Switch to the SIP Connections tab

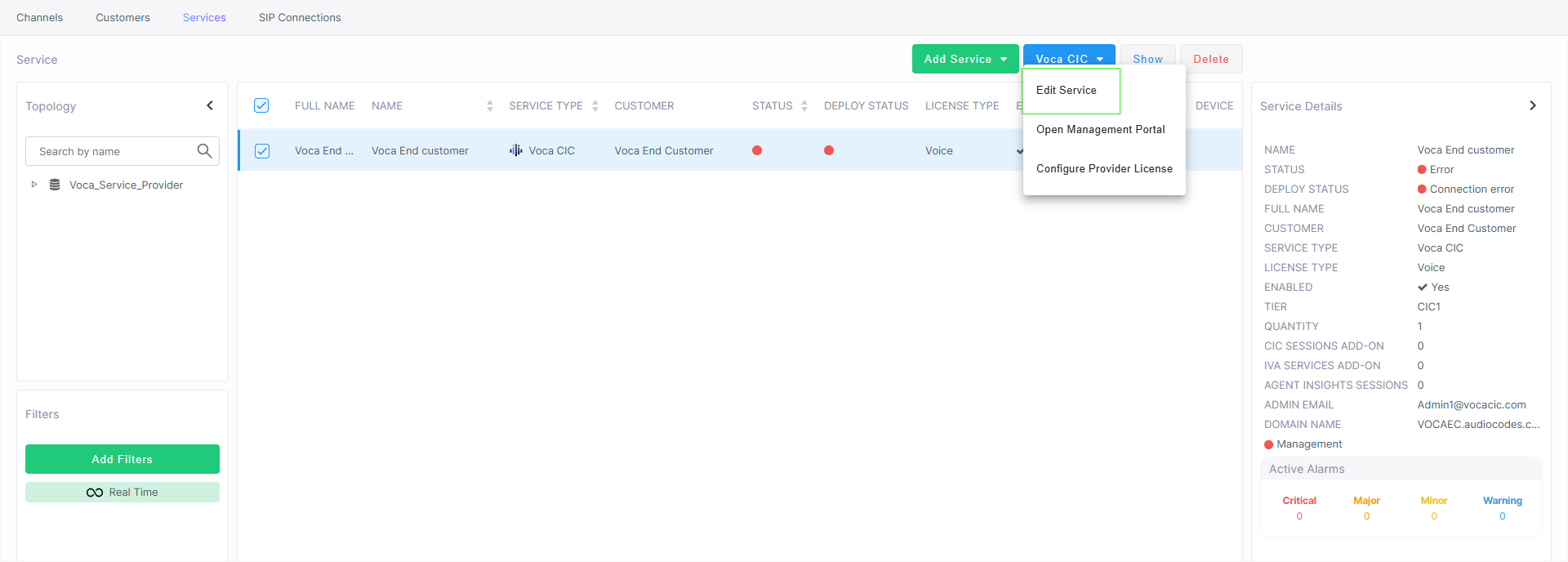pos(300,17)
